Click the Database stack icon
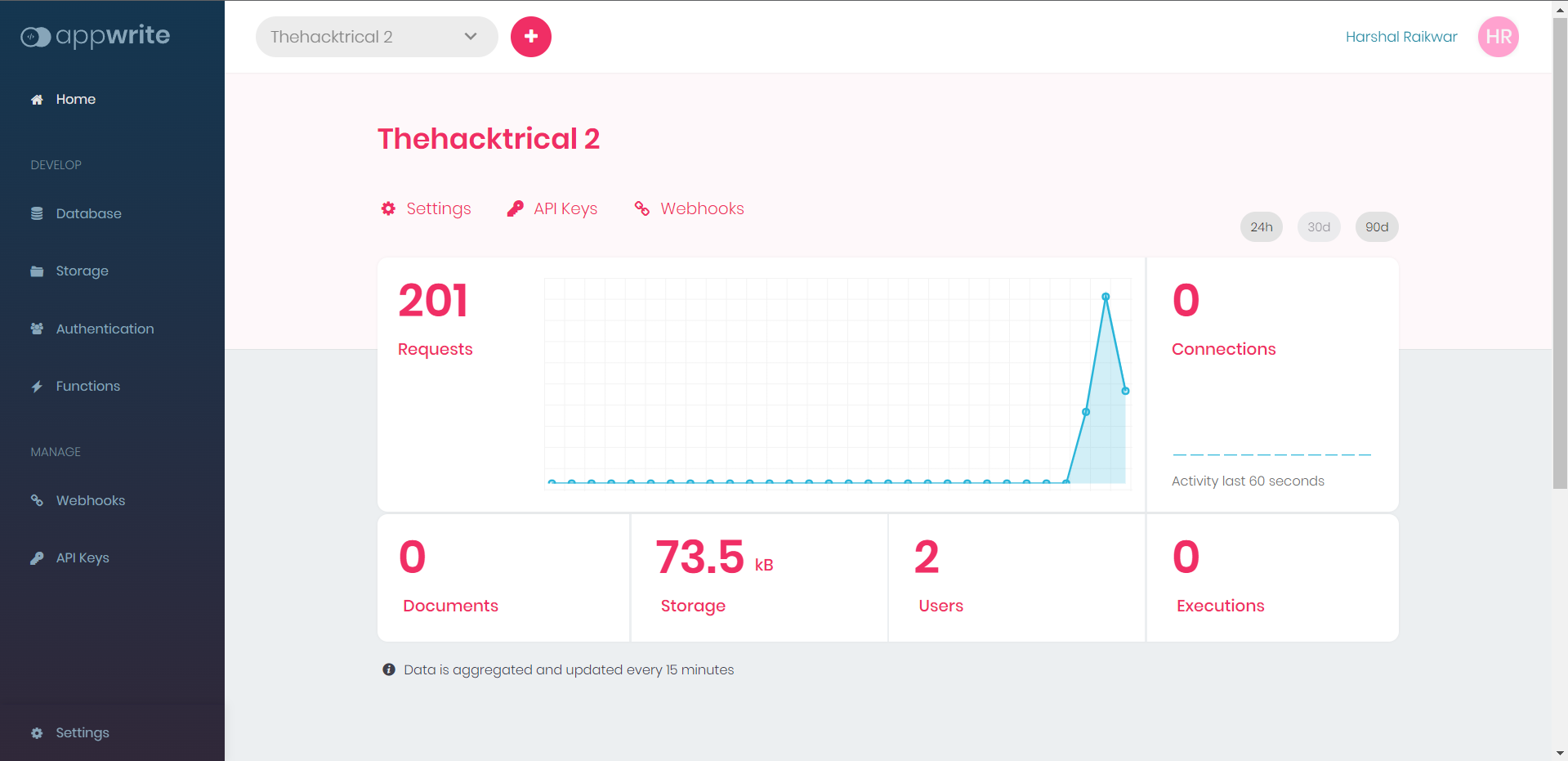Image resolution: width=1568 pixels, height=761 pixels. (37, 213)
